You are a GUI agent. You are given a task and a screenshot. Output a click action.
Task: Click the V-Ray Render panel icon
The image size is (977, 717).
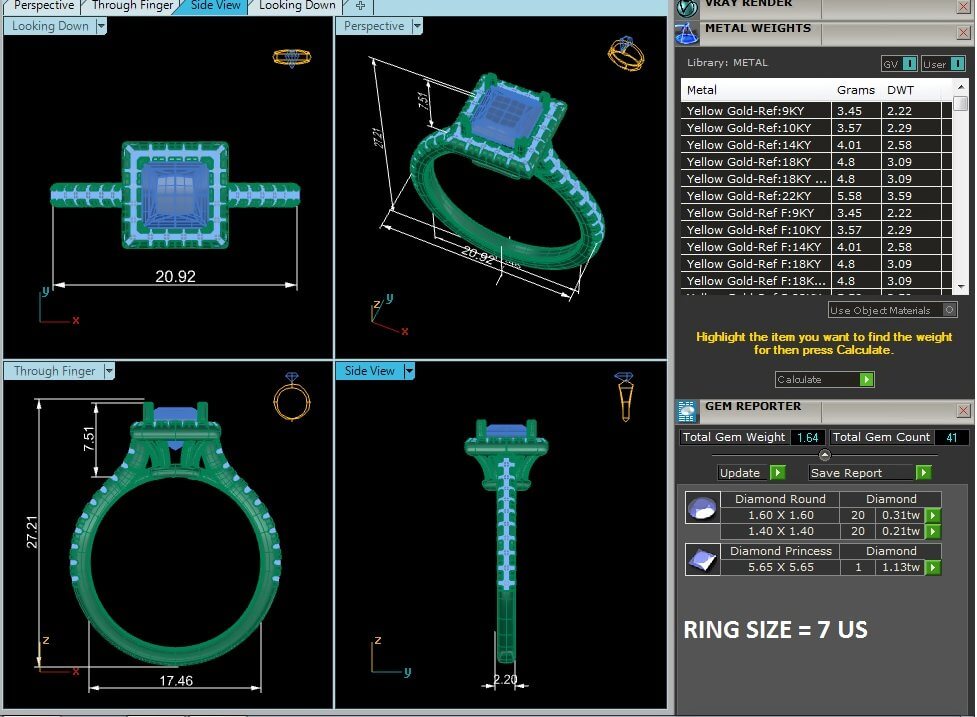point(687,7)
